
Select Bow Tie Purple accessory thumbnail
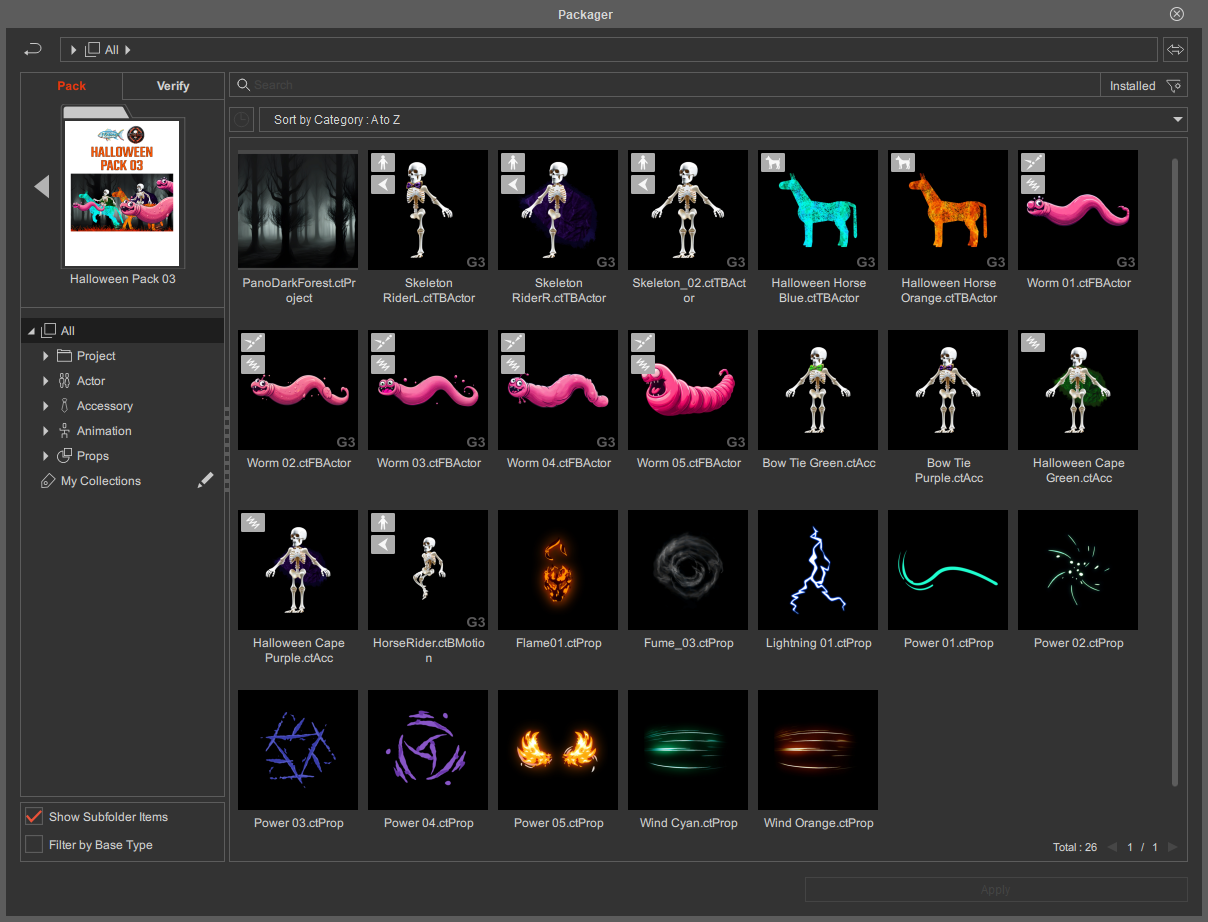pyautogui.click(x=948, y=390)
